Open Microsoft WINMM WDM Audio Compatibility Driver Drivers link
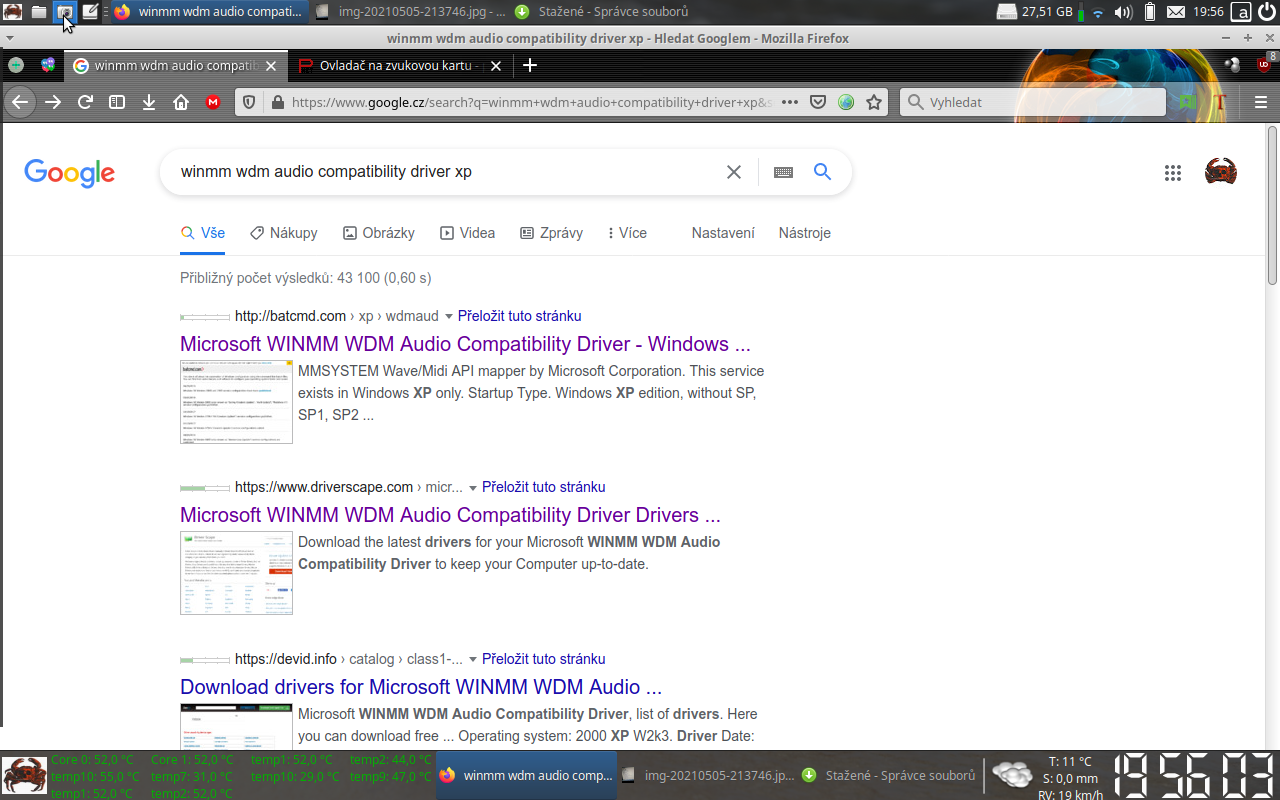The width and height of the screenshot is (1280, 800). [450, 515]
